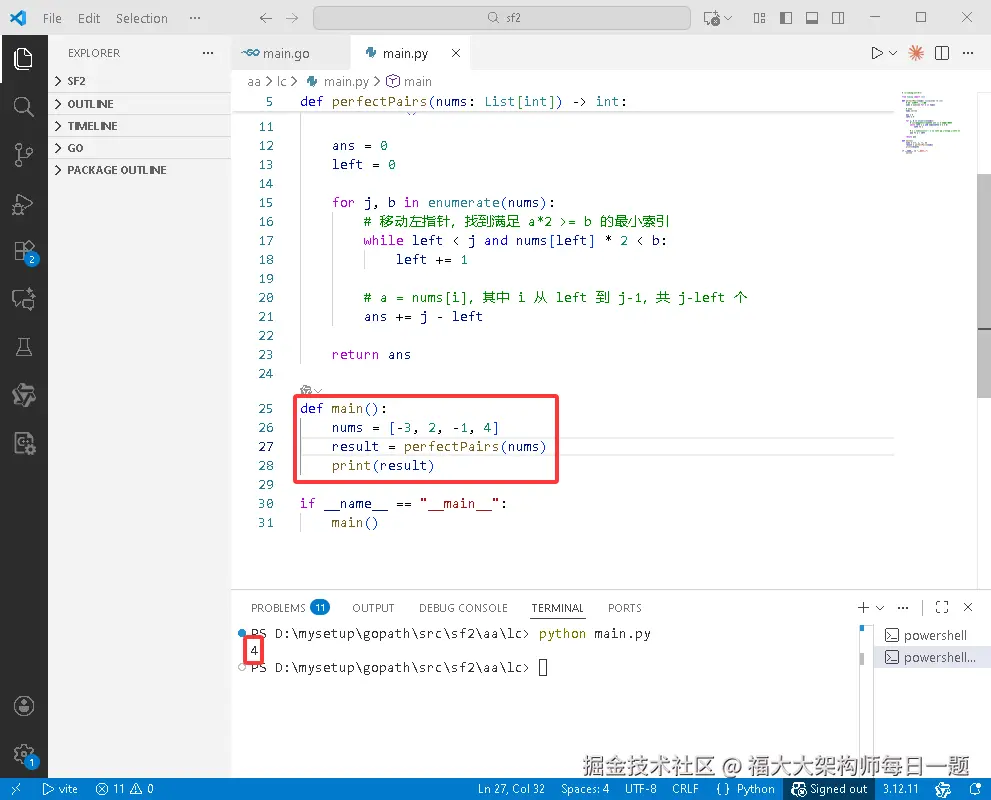Screen dimensions: 991x800
Task: Split the editor to the right
Action: [942, 53]
